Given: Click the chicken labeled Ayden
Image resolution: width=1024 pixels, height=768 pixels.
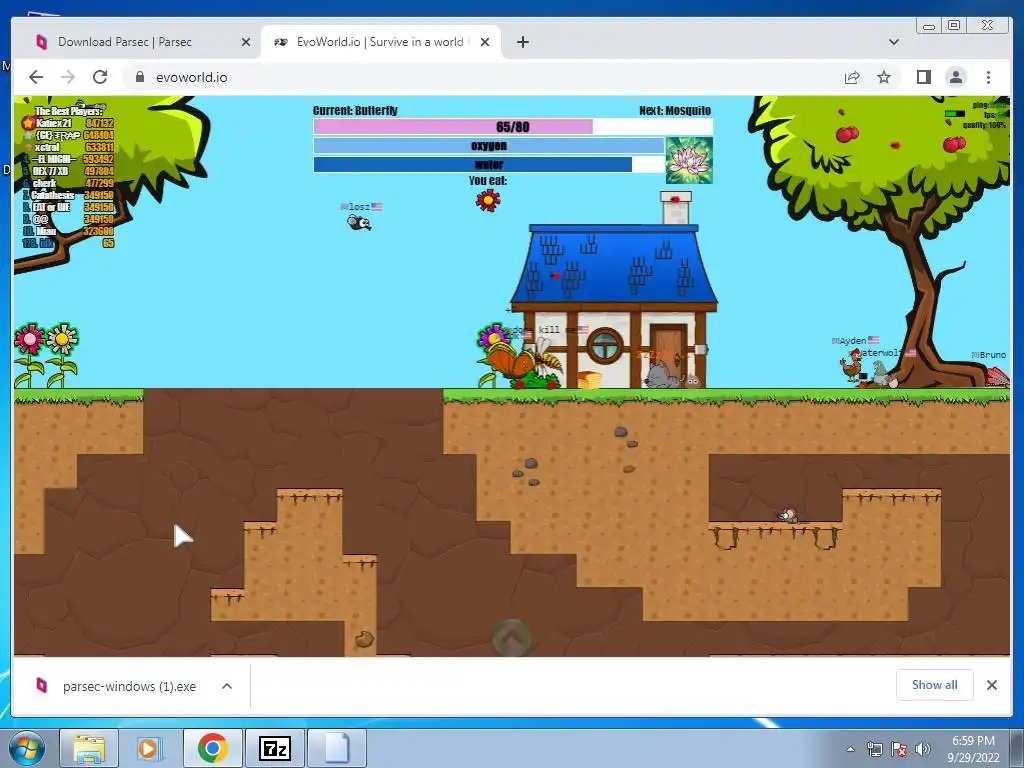Looking at the screenshot, I should click(x=850, y=365).
